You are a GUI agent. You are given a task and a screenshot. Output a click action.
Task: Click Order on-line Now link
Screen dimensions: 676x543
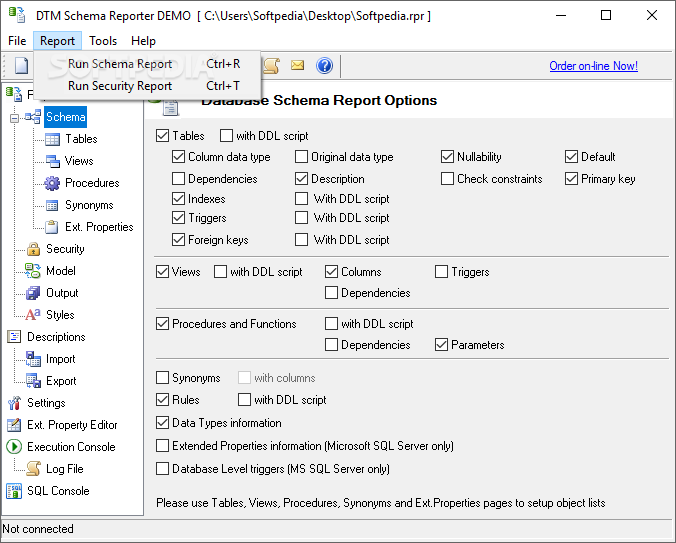click(x=593, y=66)
